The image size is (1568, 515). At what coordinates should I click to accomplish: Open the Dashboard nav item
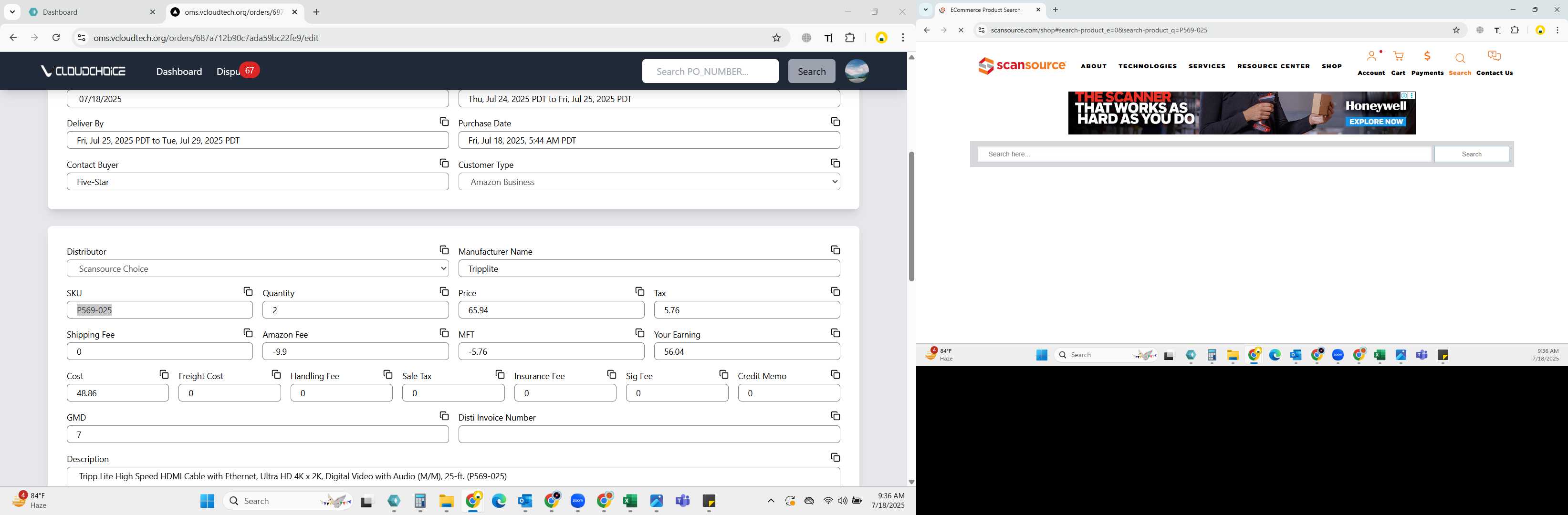[x=179, y=71]
